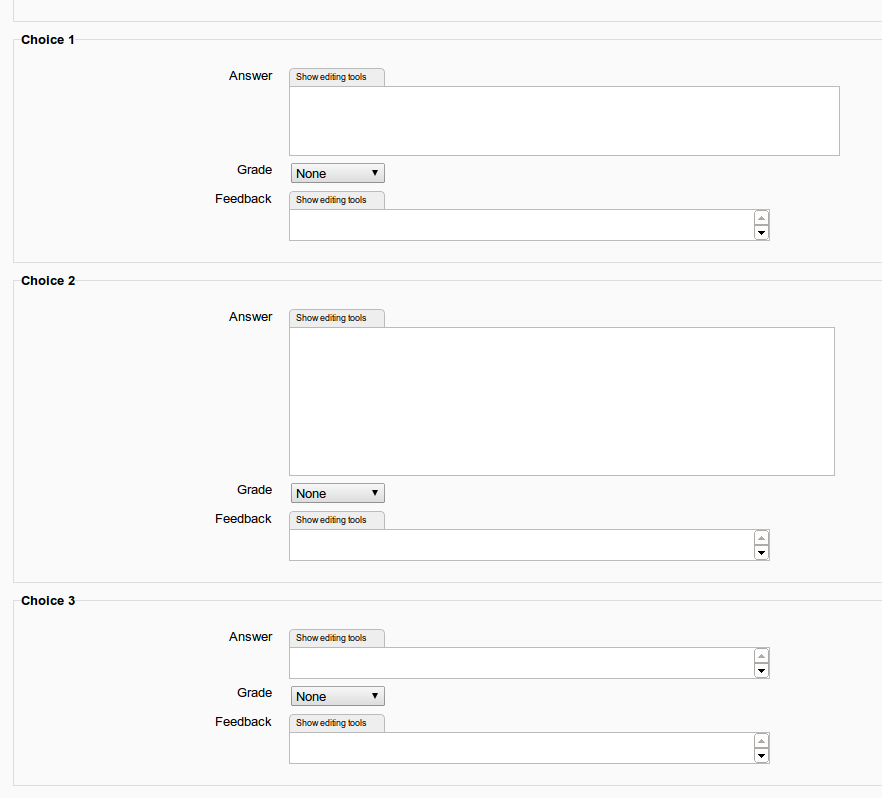Click the up arrow in Choice 2 Feedback scrollbar
Screen dimensions: 882x798
762,538
